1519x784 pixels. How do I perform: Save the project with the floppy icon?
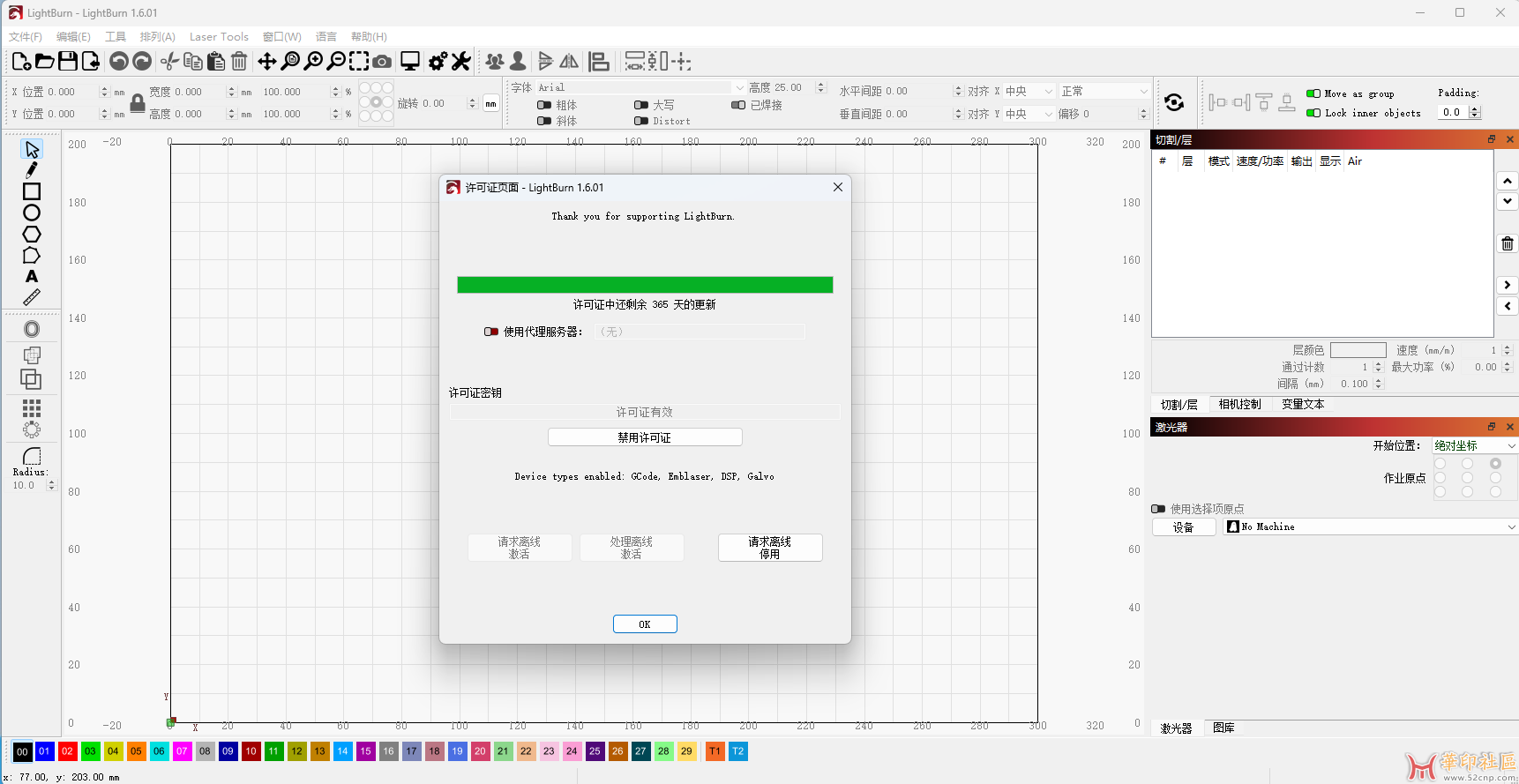[67, 61]
